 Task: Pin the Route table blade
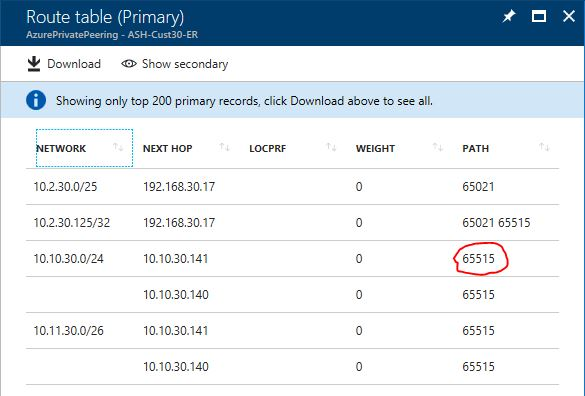(x=509, y=16)
